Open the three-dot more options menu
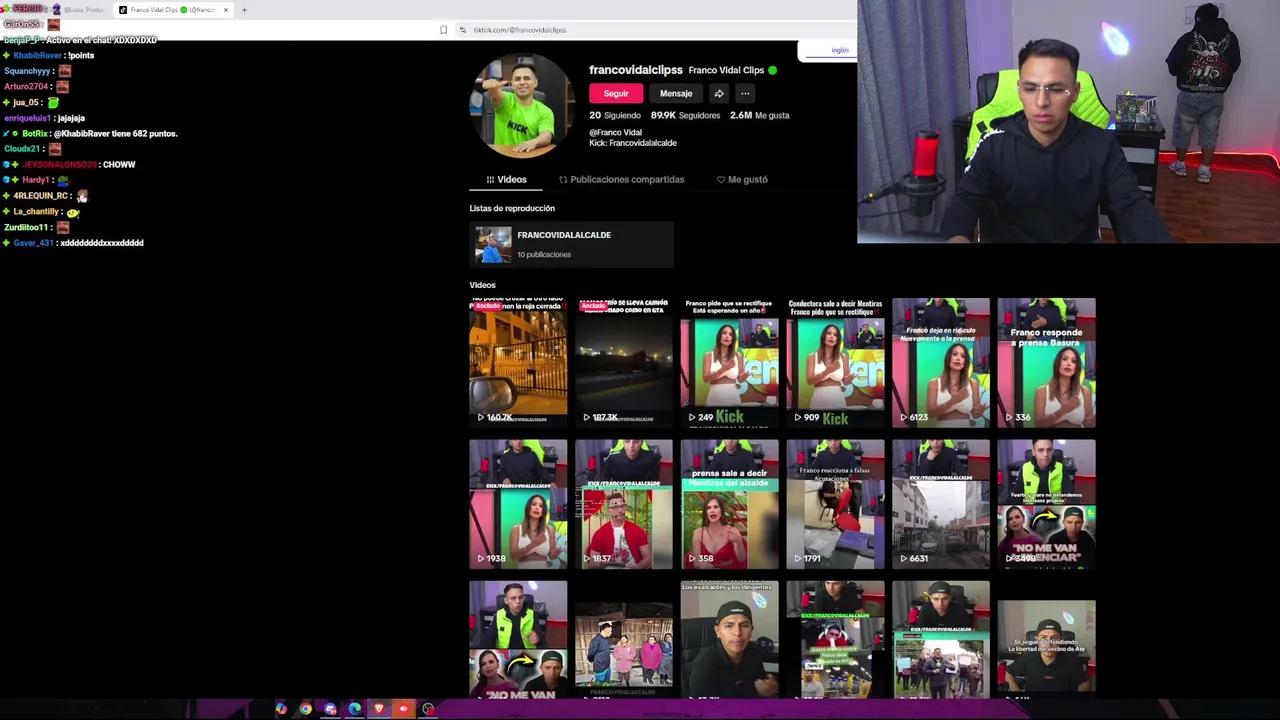Viewport: 1280px width, 720px height. [745, 93]
